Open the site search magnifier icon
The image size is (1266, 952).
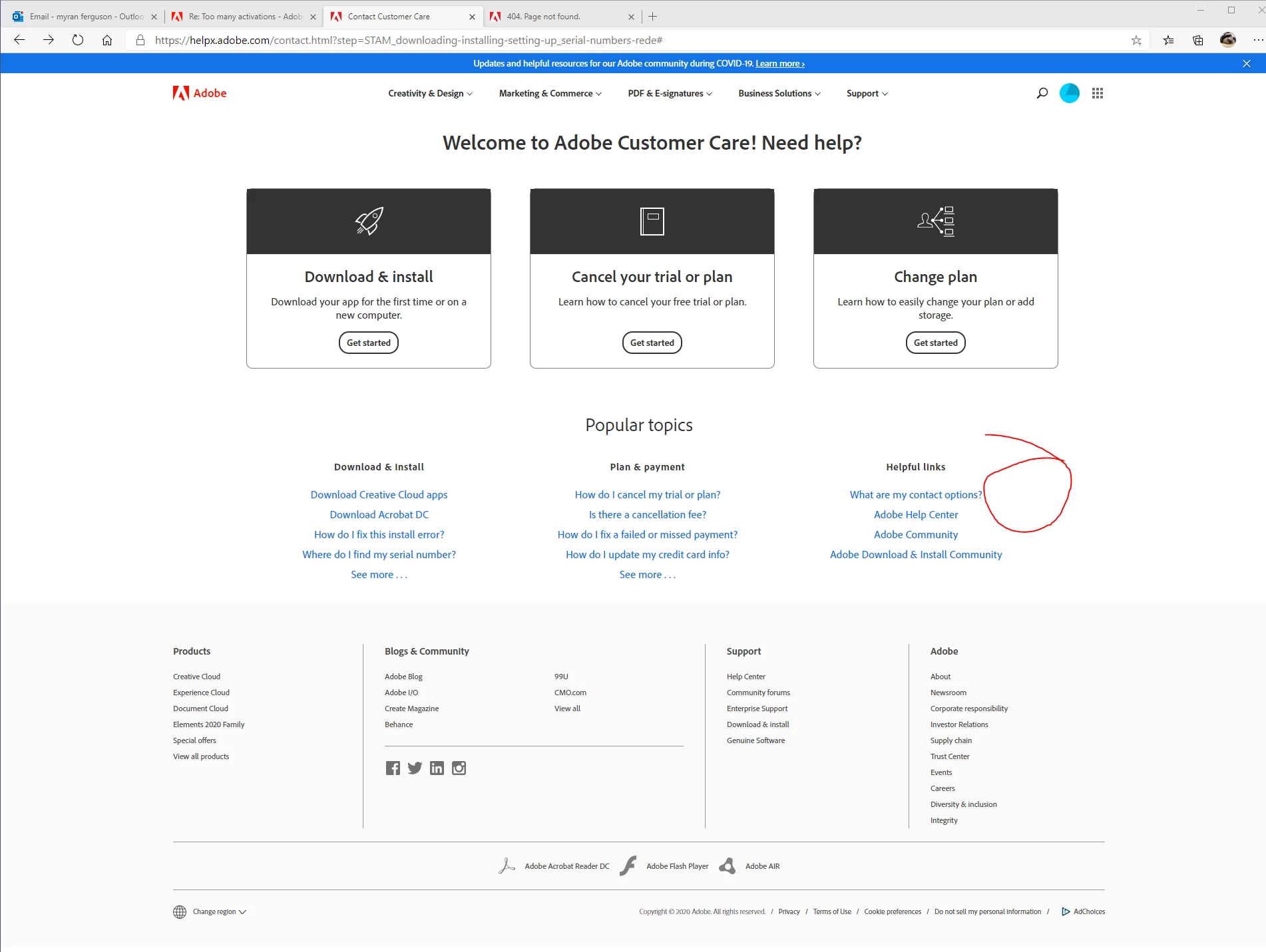pos(1042,93)
